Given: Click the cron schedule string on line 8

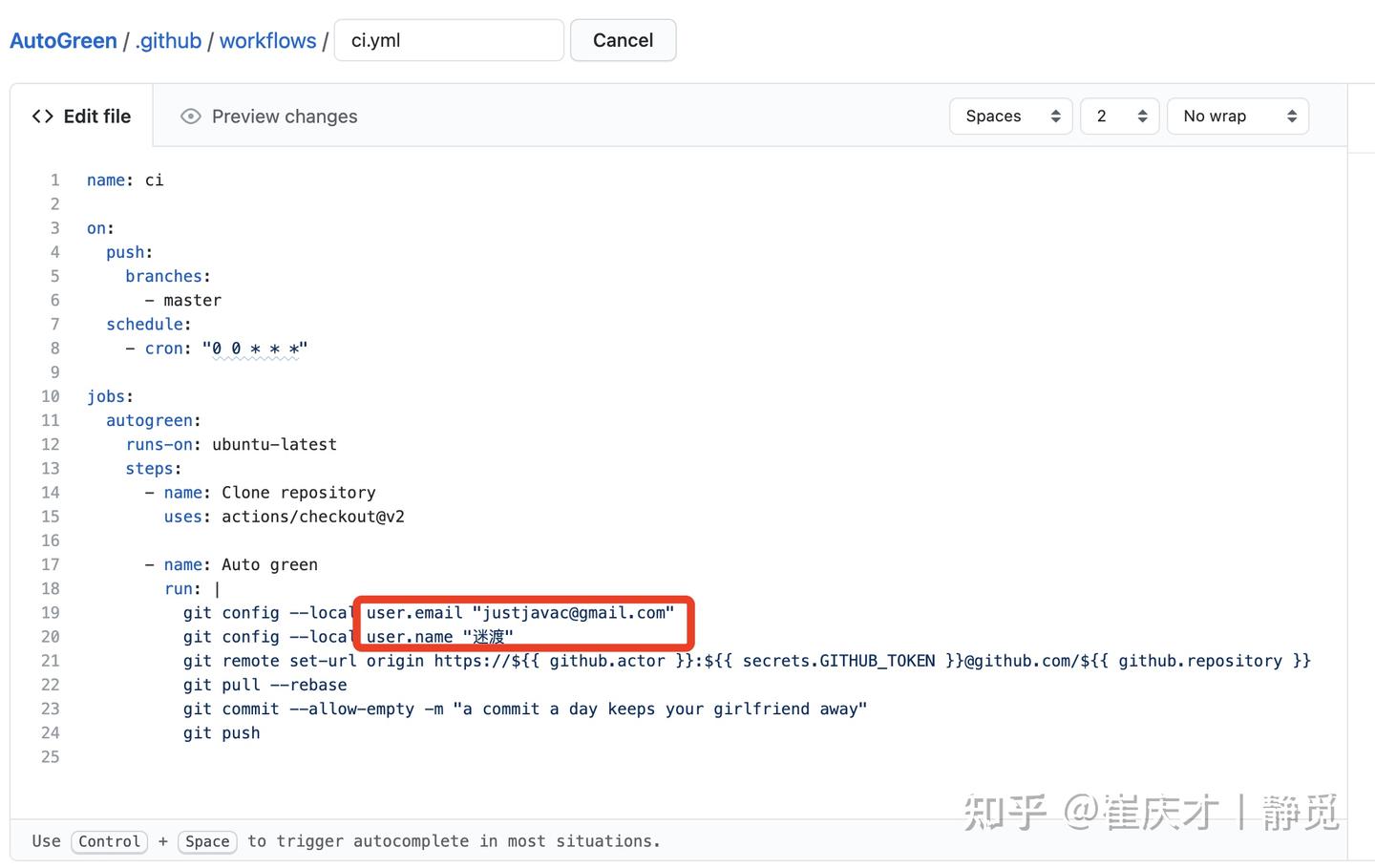Looking at the screenshot, I should coord(256,348).
